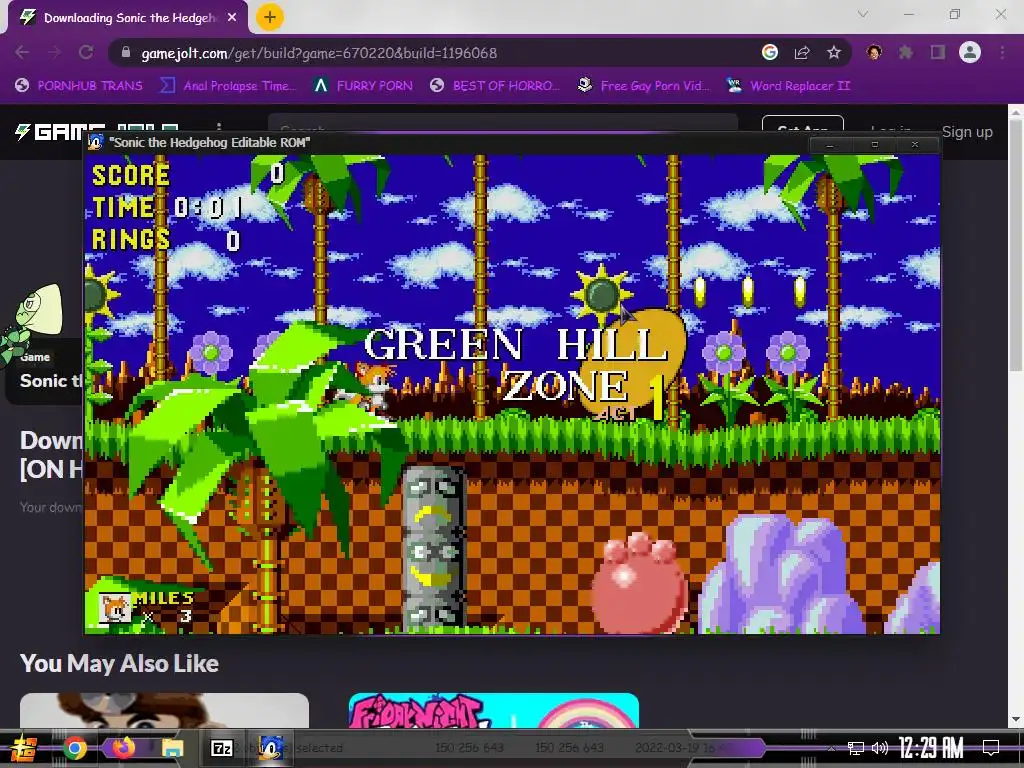Screen dimensions: 1024x768
Task: Open Chrome three-dot menu
Action: pos(1002,52)
